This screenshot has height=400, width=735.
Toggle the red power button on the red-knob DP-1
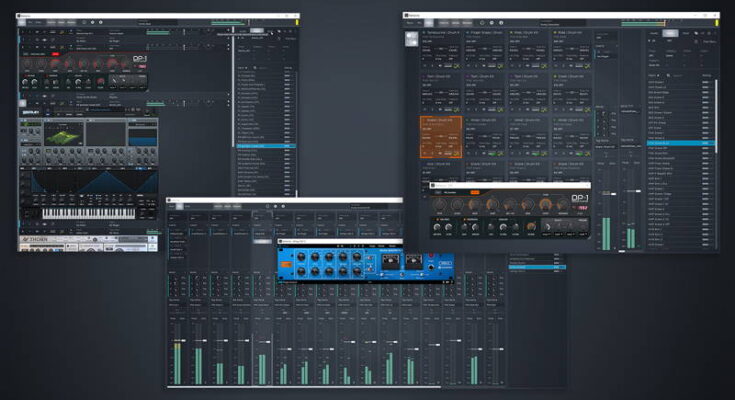(x=55, y=55)
